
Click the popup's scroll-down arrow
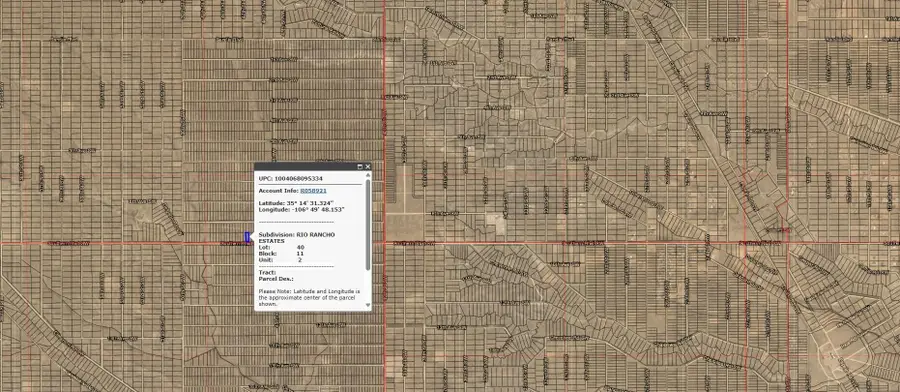tap(368, 305)
